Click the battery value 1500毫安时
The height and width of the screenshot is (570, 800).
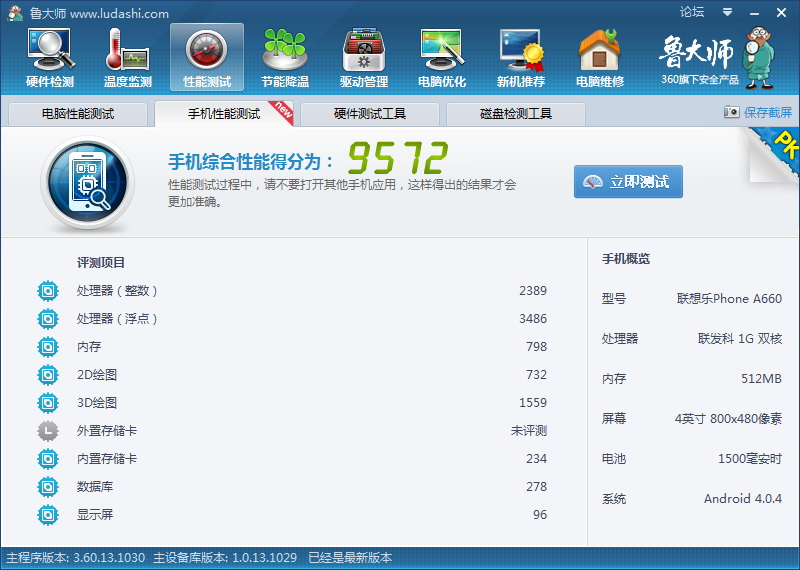750,459
